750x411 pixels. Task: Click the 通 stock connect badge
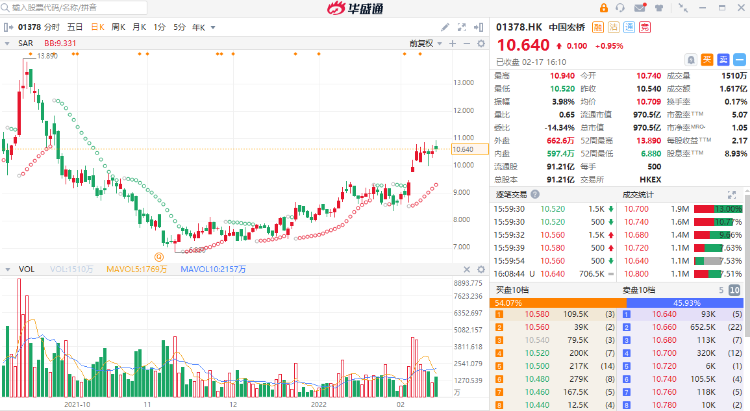[629, 27]
